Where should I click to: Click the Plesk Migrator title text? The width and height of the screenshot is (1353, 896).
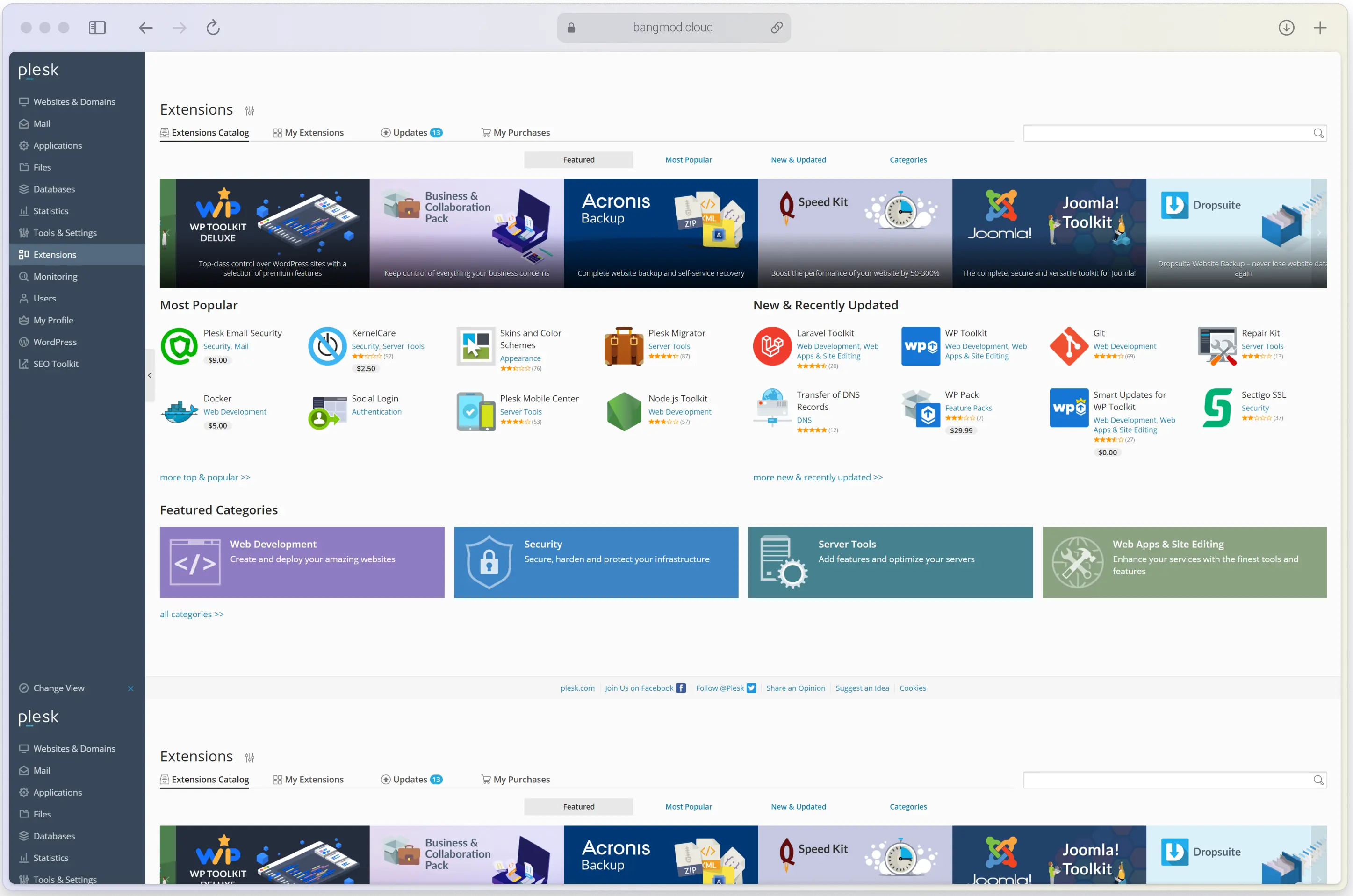coord(677,333)
